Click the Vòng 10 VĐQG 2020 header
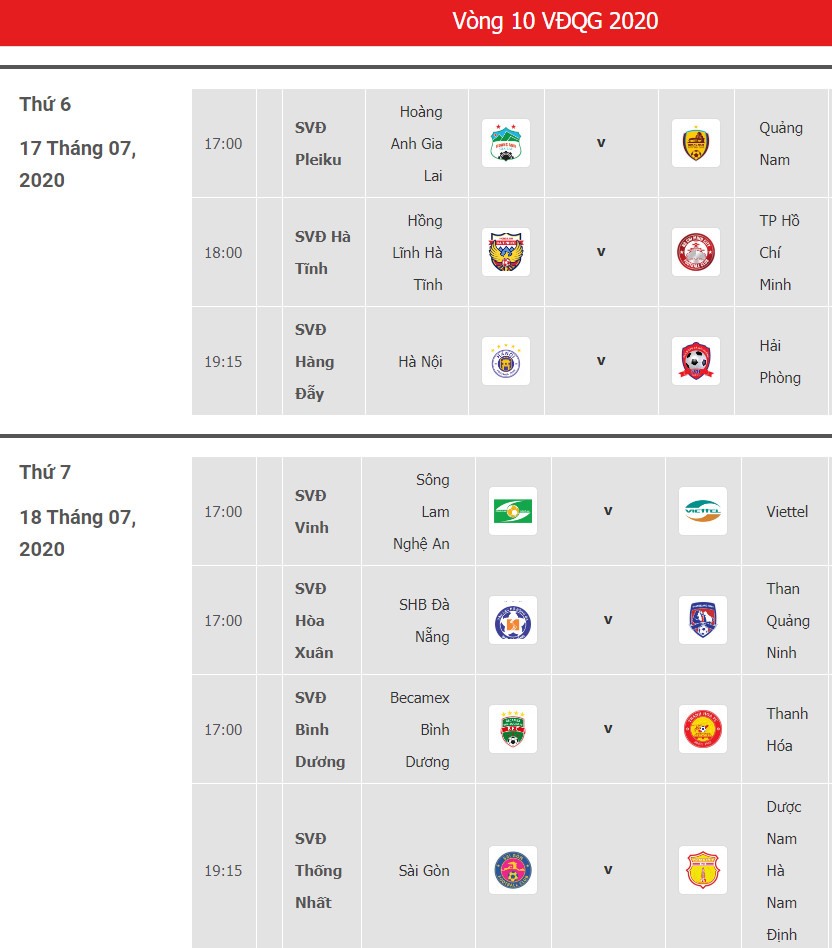Screen dimensions: 832x948 point(555,21)
